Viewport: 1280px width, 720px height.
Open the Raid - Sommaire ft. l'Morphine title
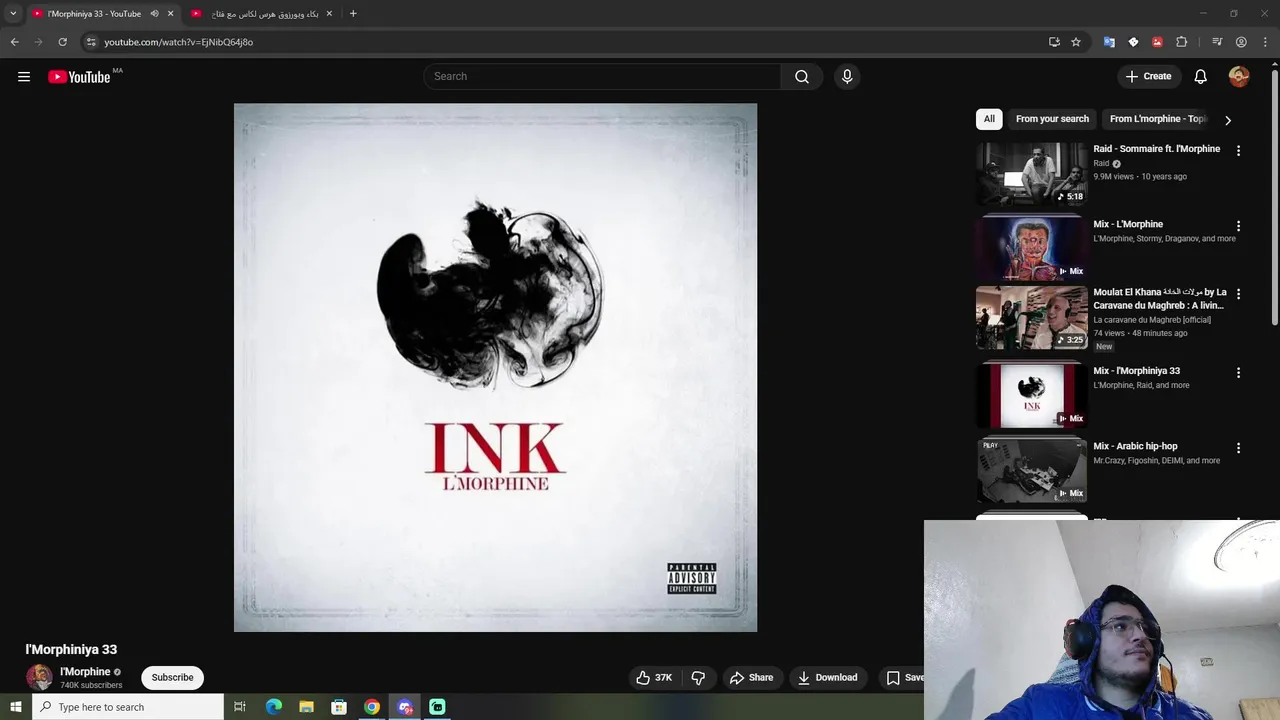tap(1156, 149)
